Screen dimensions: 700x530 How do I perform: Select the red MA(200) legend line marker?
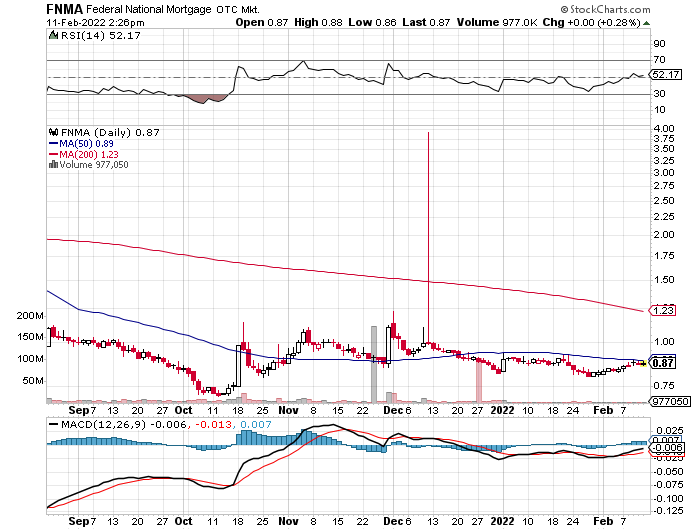[x=53, y=154]
